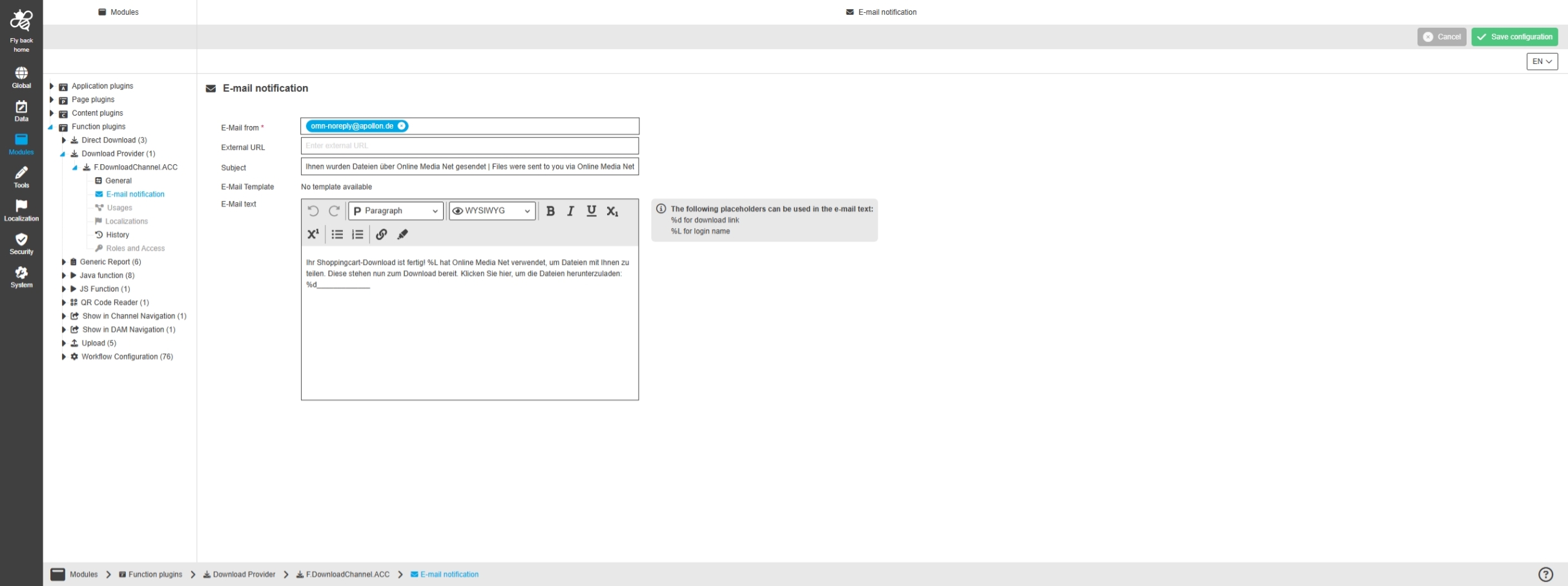Click the Cancel button
The height and width of the screenshot is (586, 1568).
[1441, 37]
